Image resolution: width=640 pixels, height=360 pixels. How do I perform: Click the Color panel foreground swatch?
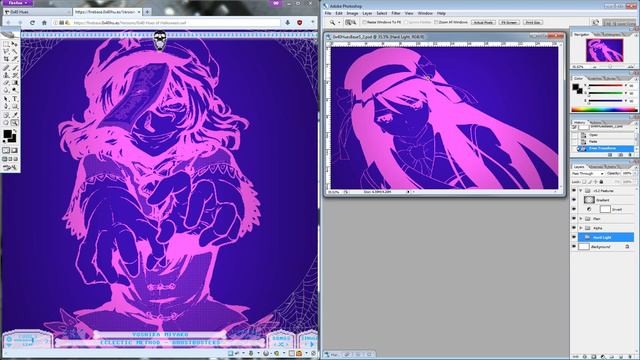coord(576,87)
